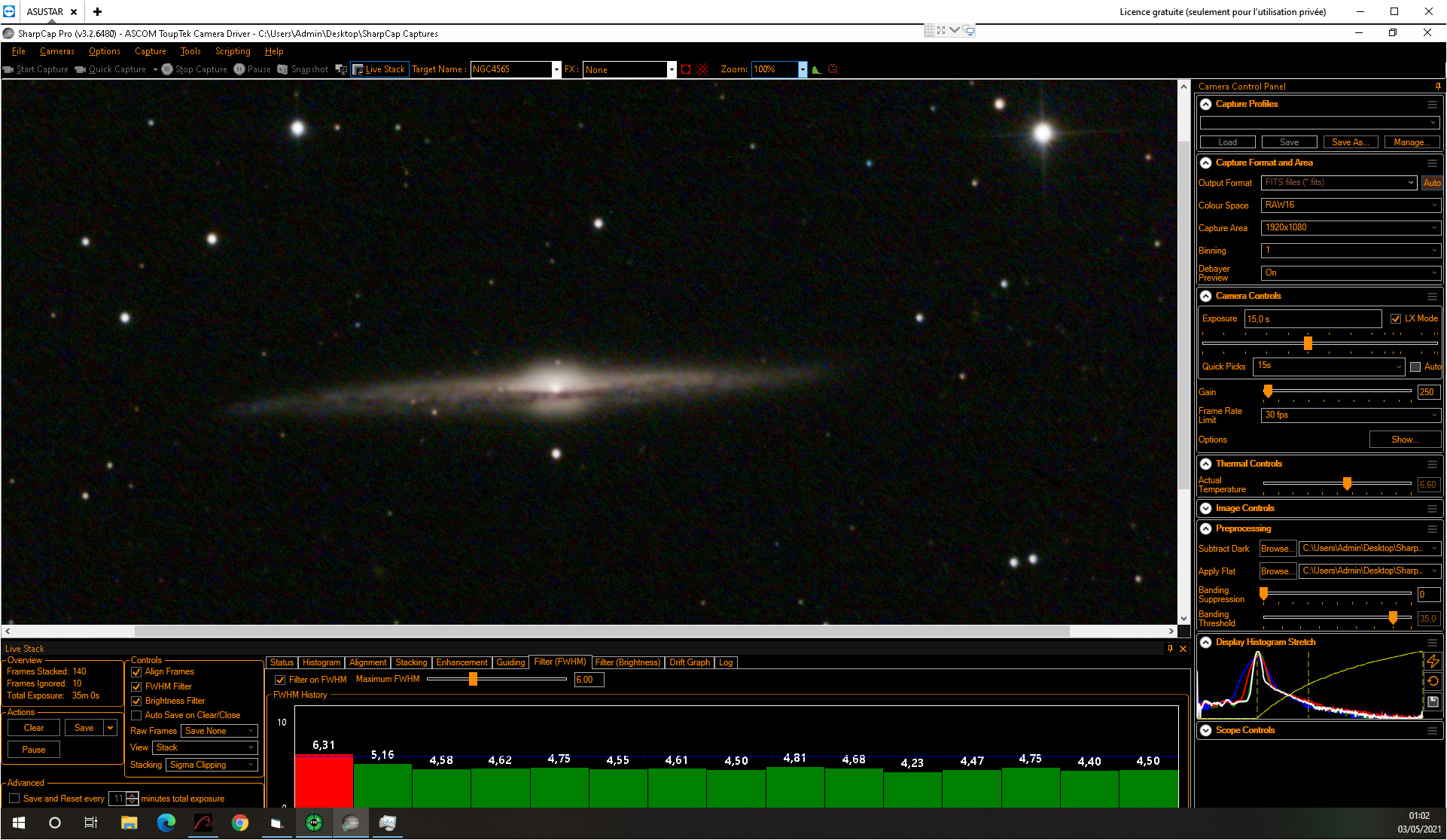Click the Live Stack toolbar button
This screenshot has height=840, width=1447.
click(379, 69)
